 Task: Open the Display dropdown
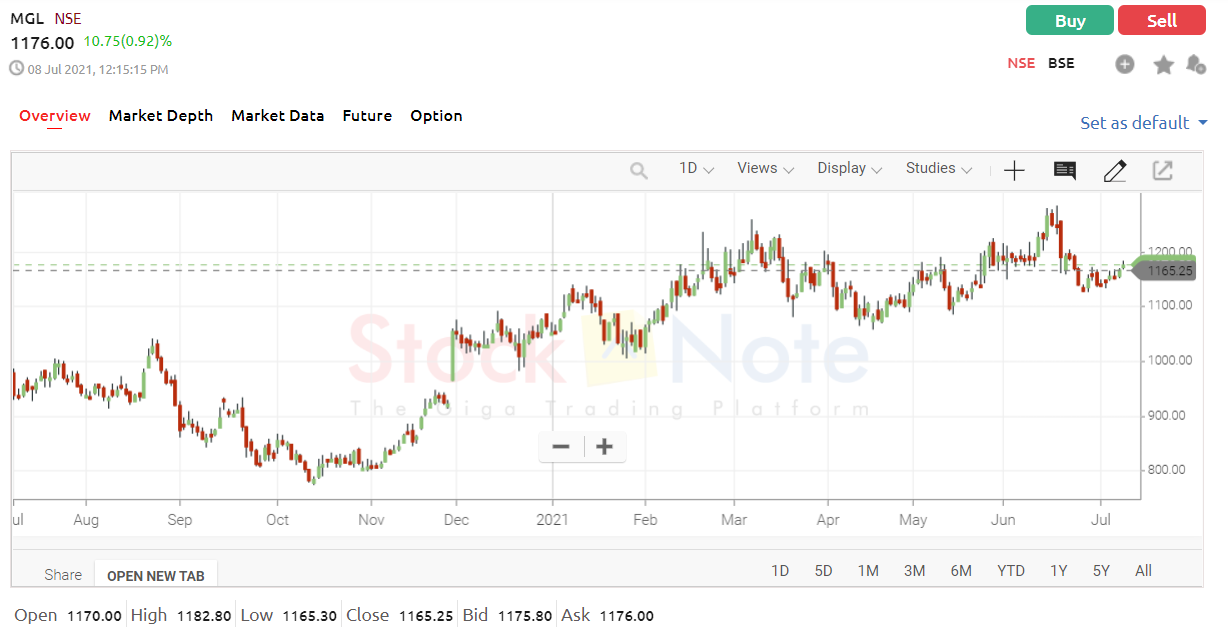click(x=850, y=169)
